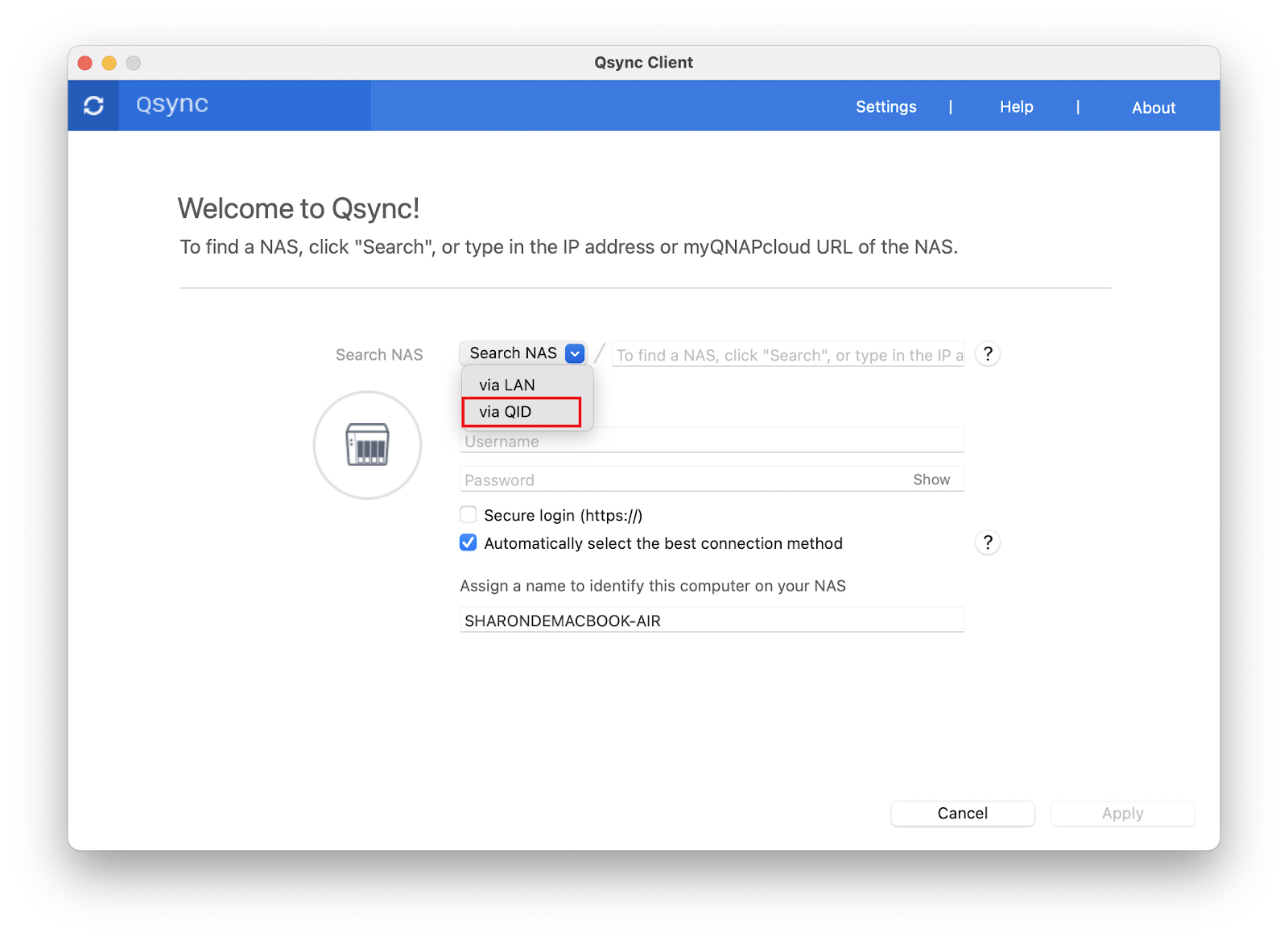1288x940 pixels.
Task: Show the password characters
Action: click(931, 480)
